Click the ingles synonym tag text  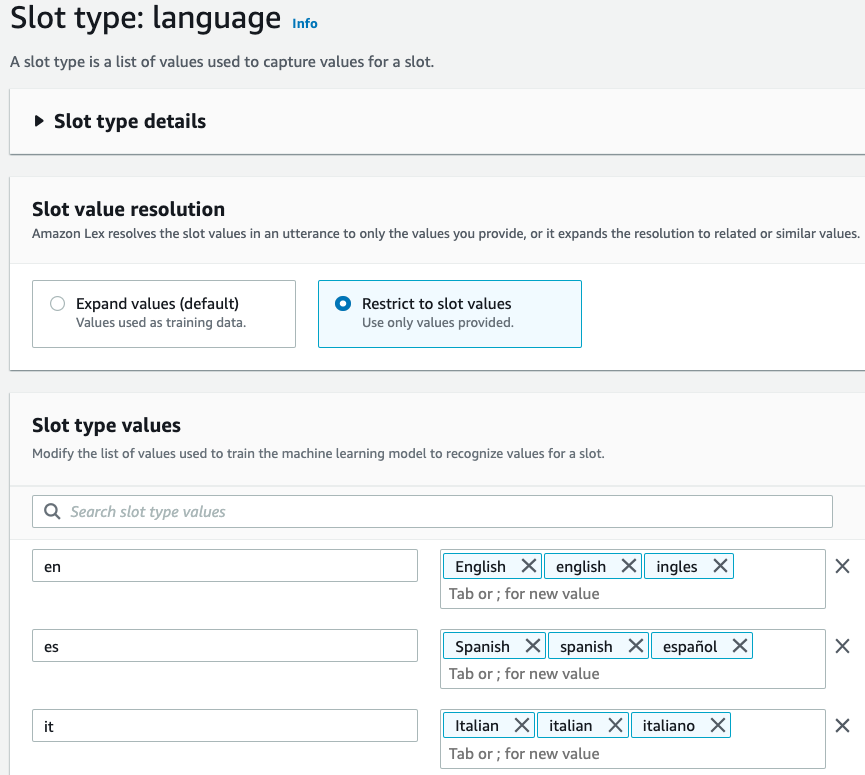[x=677, y=567]
